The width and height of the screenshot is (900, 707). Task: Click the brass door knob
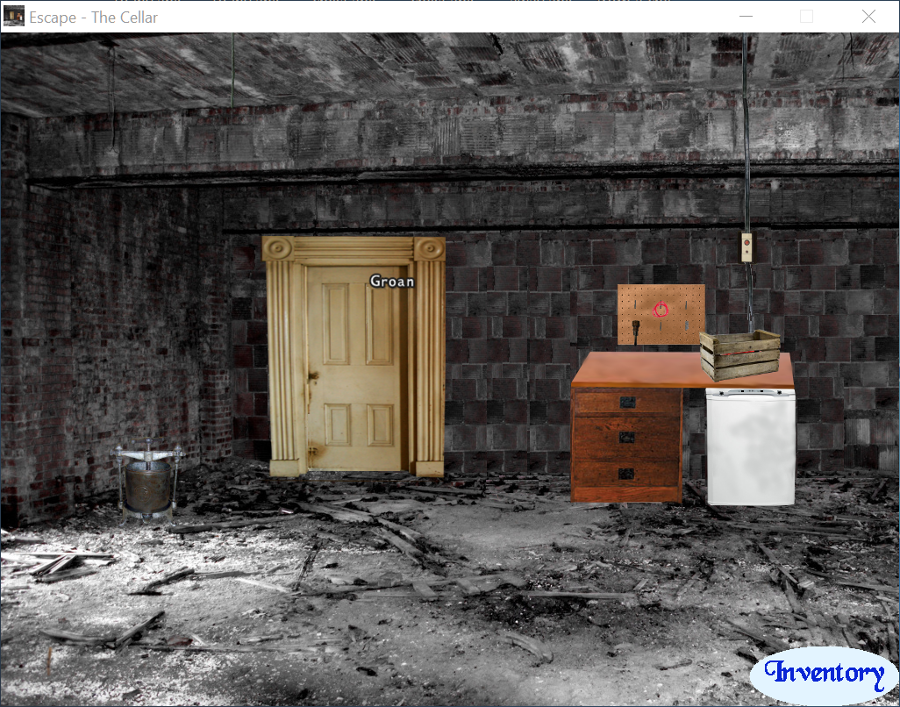(x=313, y=376)
